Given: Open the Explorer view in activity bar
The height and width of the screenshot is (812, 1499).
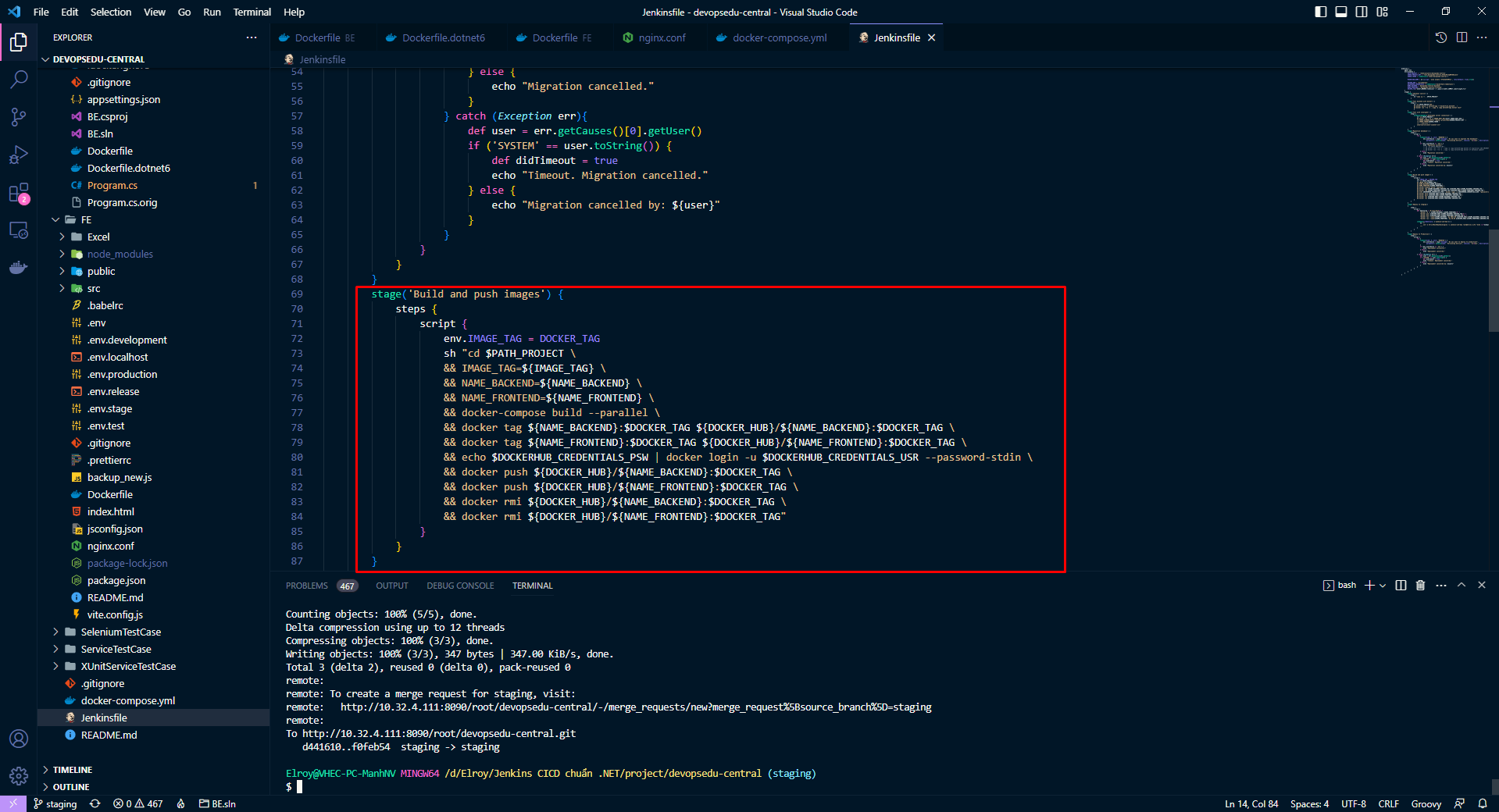Looking at the screenshot, I should [x=19, y=42].
